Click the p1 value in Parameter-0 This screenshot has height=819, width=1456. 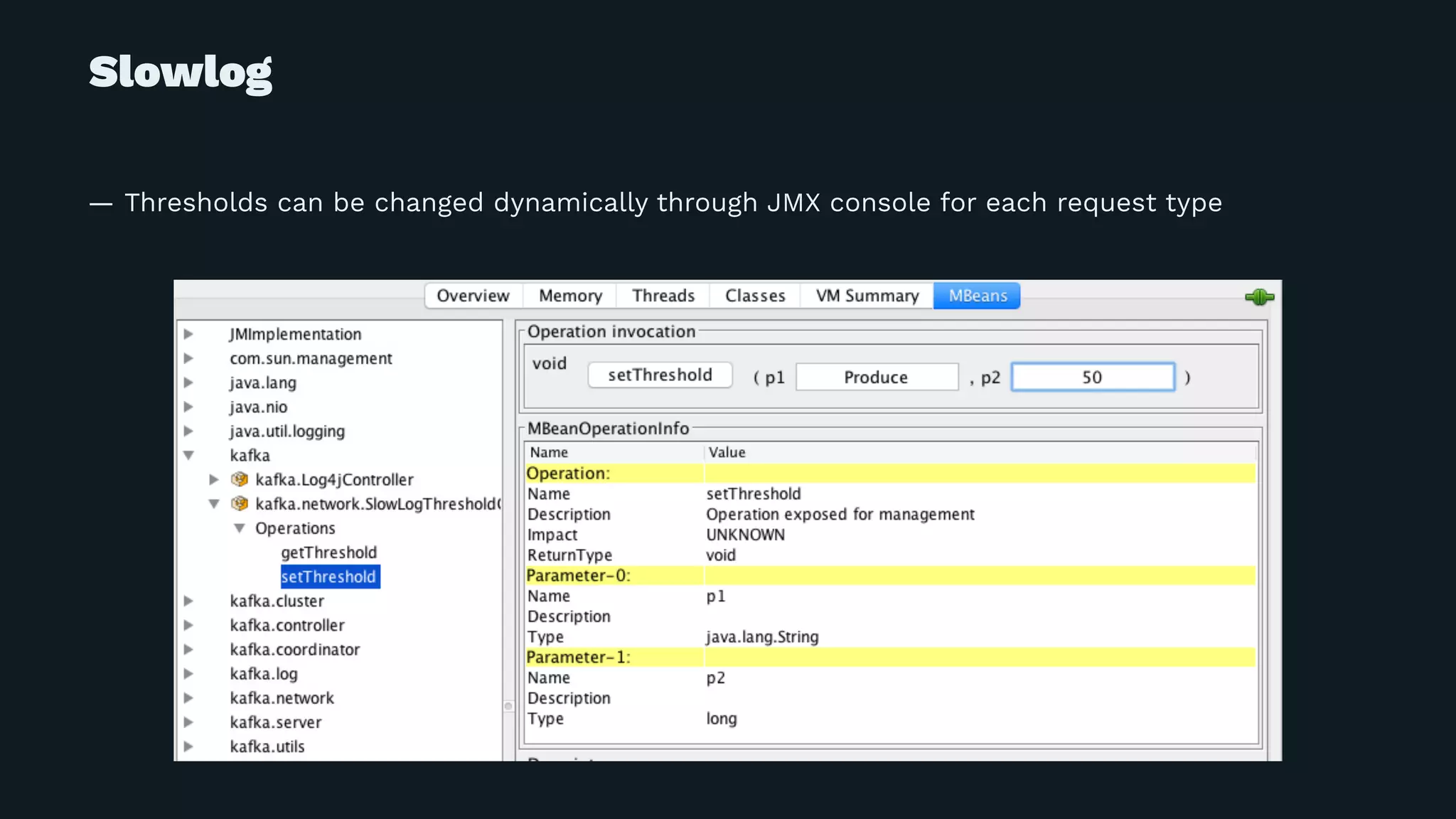[716, 596]
